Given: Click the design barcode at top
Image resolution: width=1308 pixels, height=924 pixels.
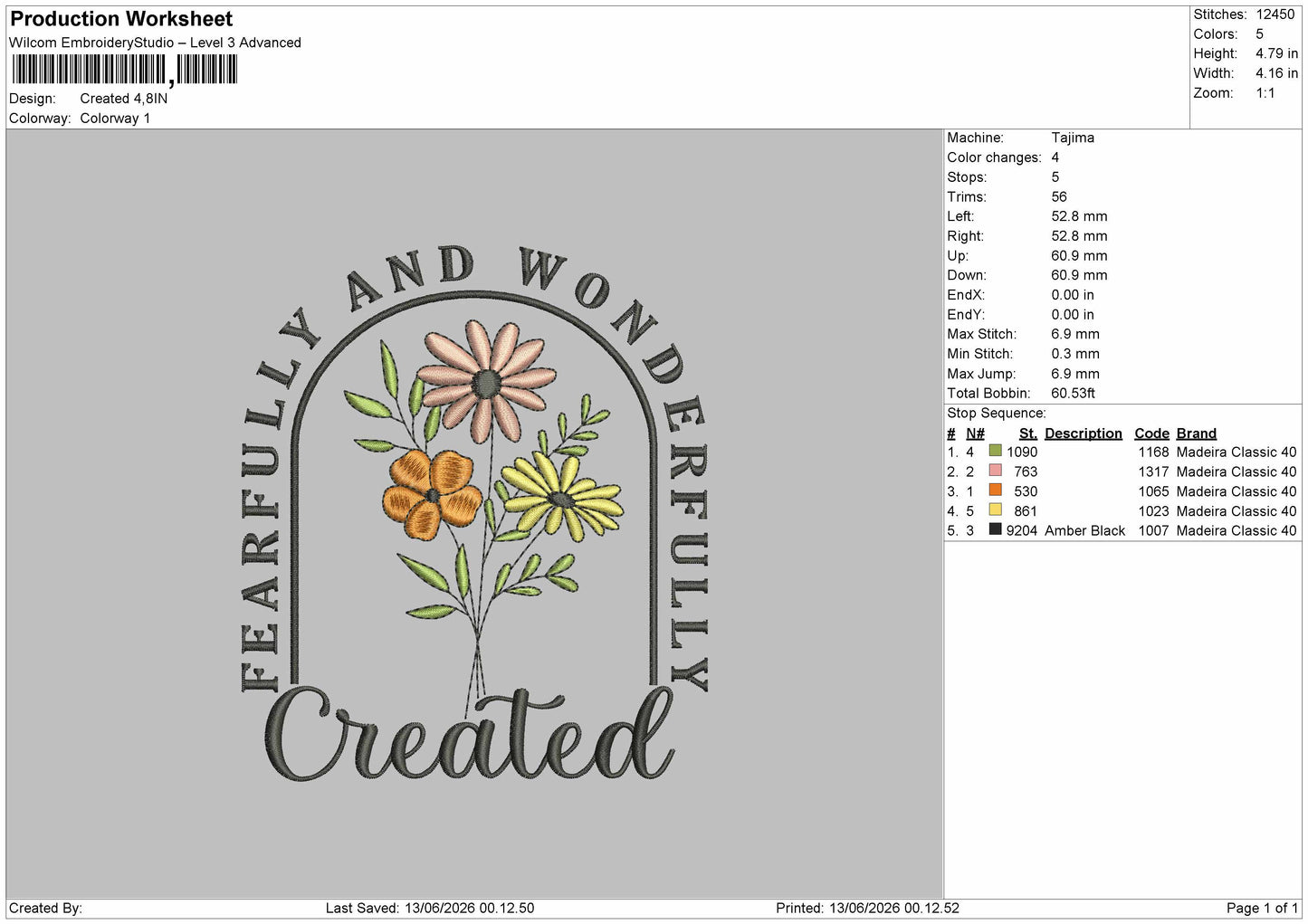Looking at the screenshot, I should tap(125, 70).
